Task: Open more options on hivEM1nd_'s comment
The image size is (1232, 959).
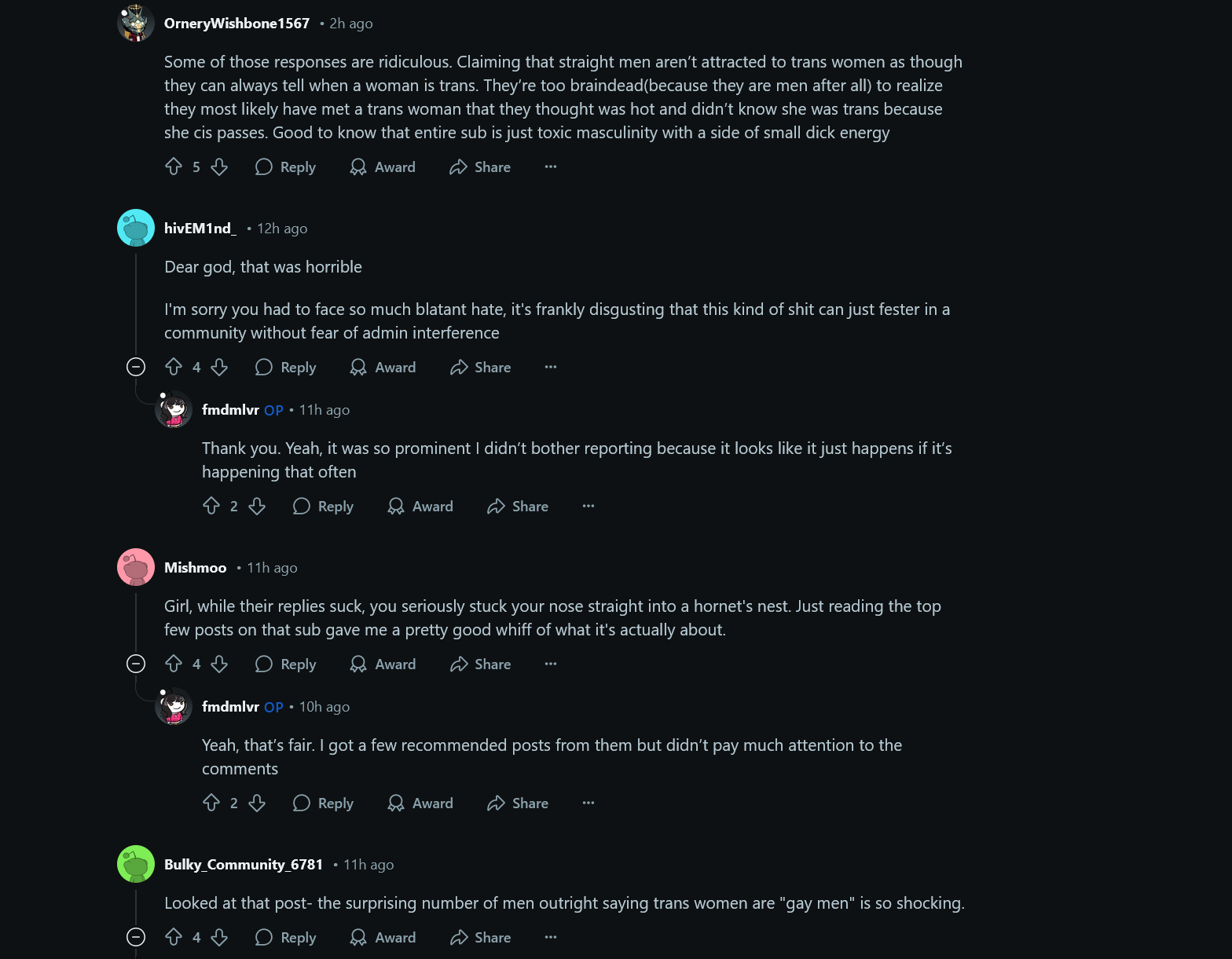Action: tap(551, 367)
